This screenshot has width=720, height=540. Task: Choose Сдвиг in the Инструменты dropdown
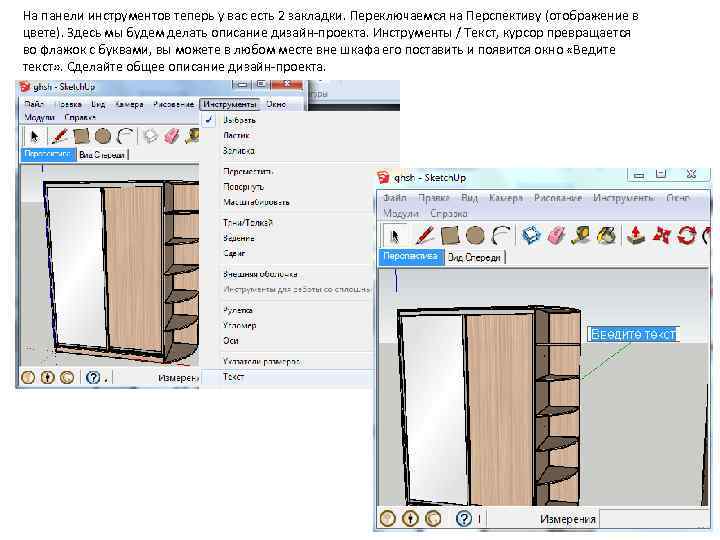coord(287,253)
